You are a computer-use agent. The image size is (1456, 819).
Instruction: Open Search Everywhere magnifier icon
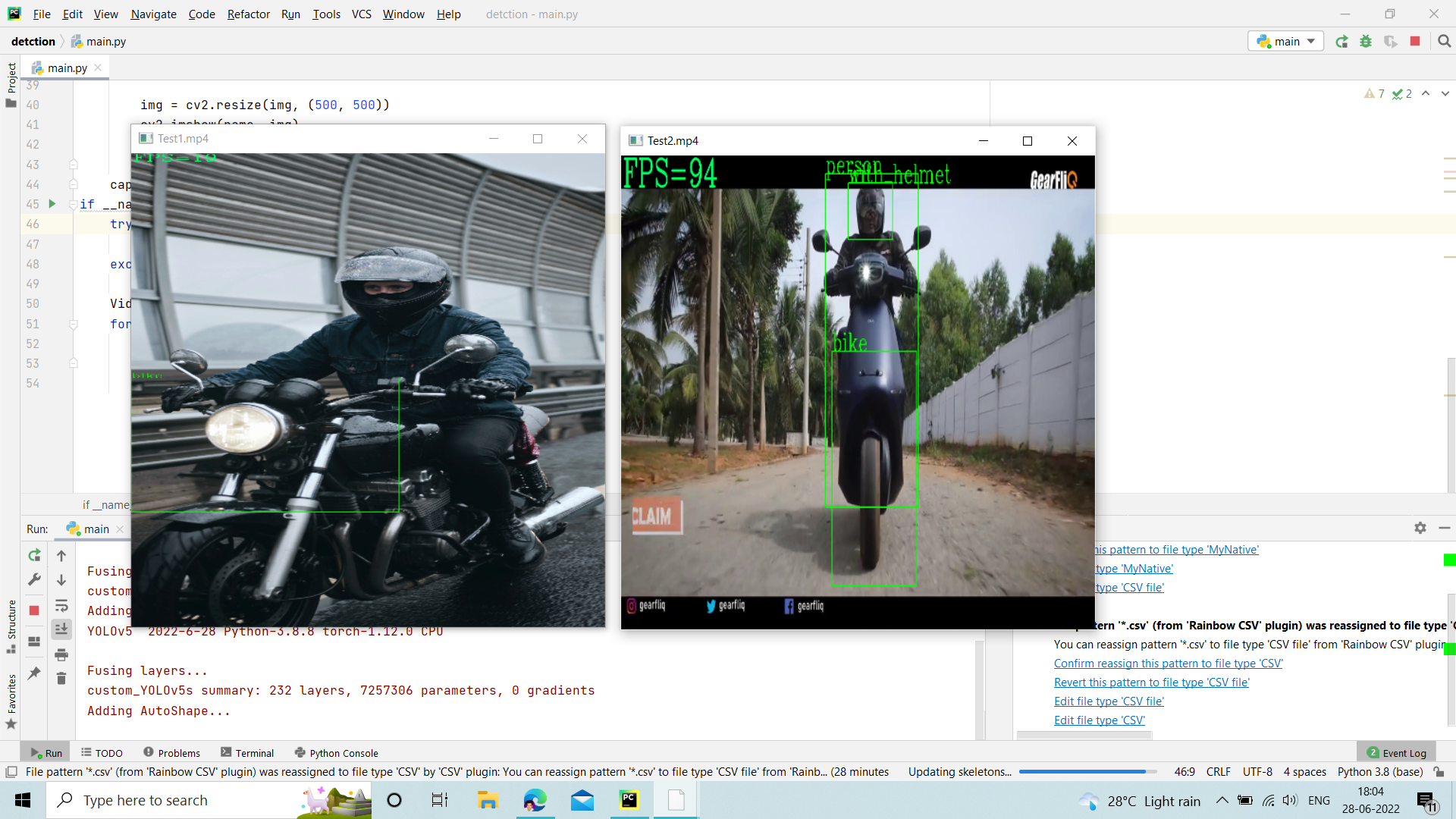click(1445, 42)
